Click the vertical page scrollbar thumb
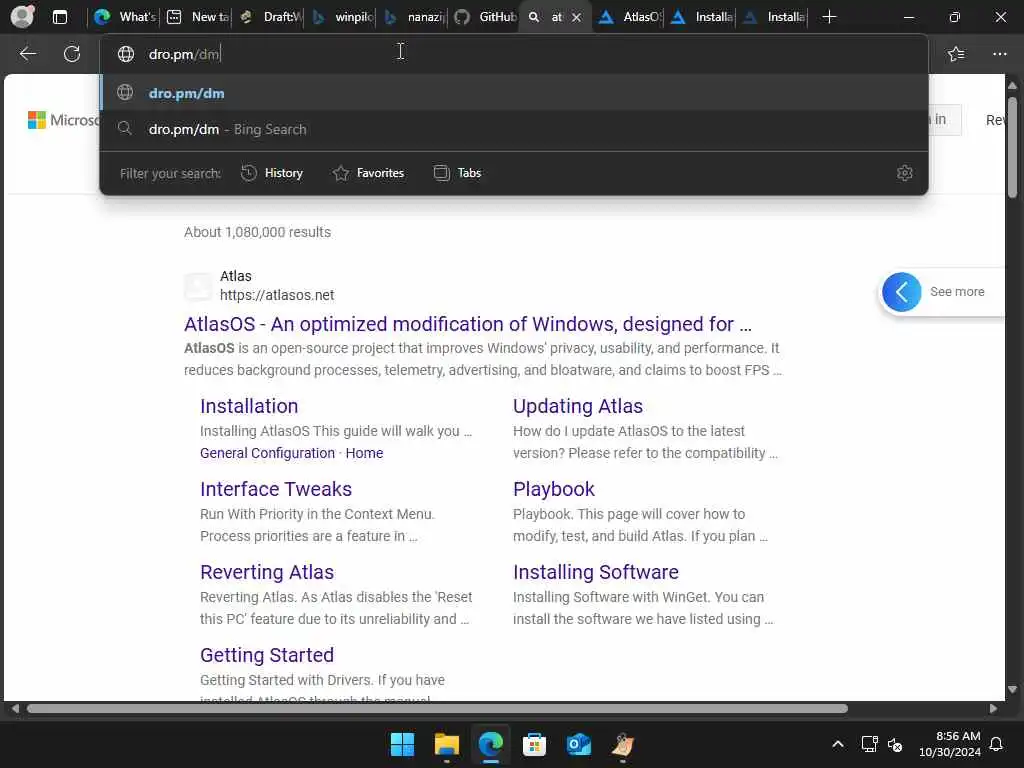This screenshot has width=1024, height=768. point(1012,147)
